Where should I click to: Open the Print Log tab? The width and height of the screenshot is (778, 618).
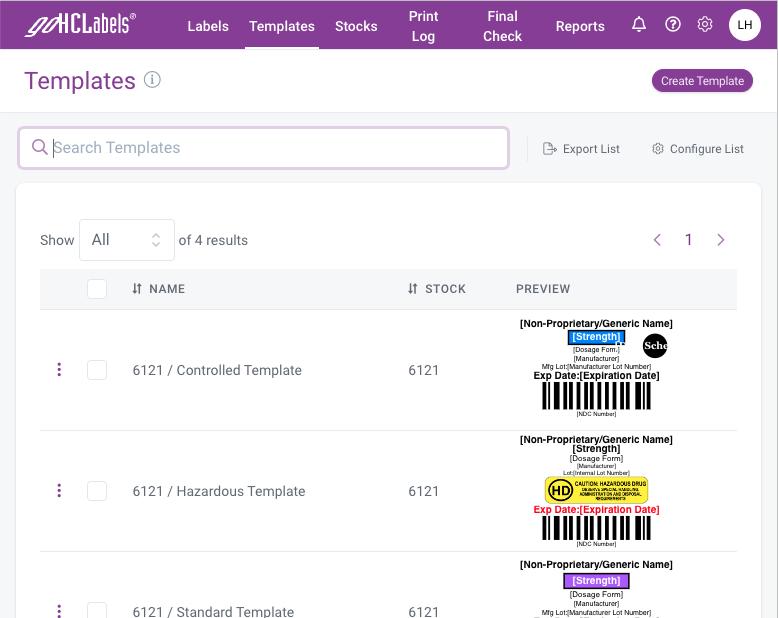click(423, 26)
